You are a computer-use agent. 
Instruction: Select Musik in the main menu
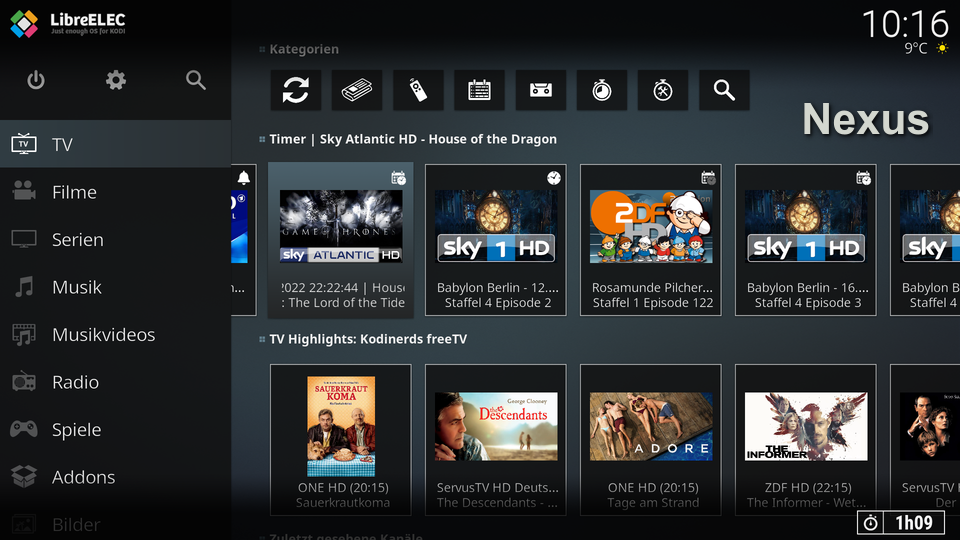(x=116, y=287)
